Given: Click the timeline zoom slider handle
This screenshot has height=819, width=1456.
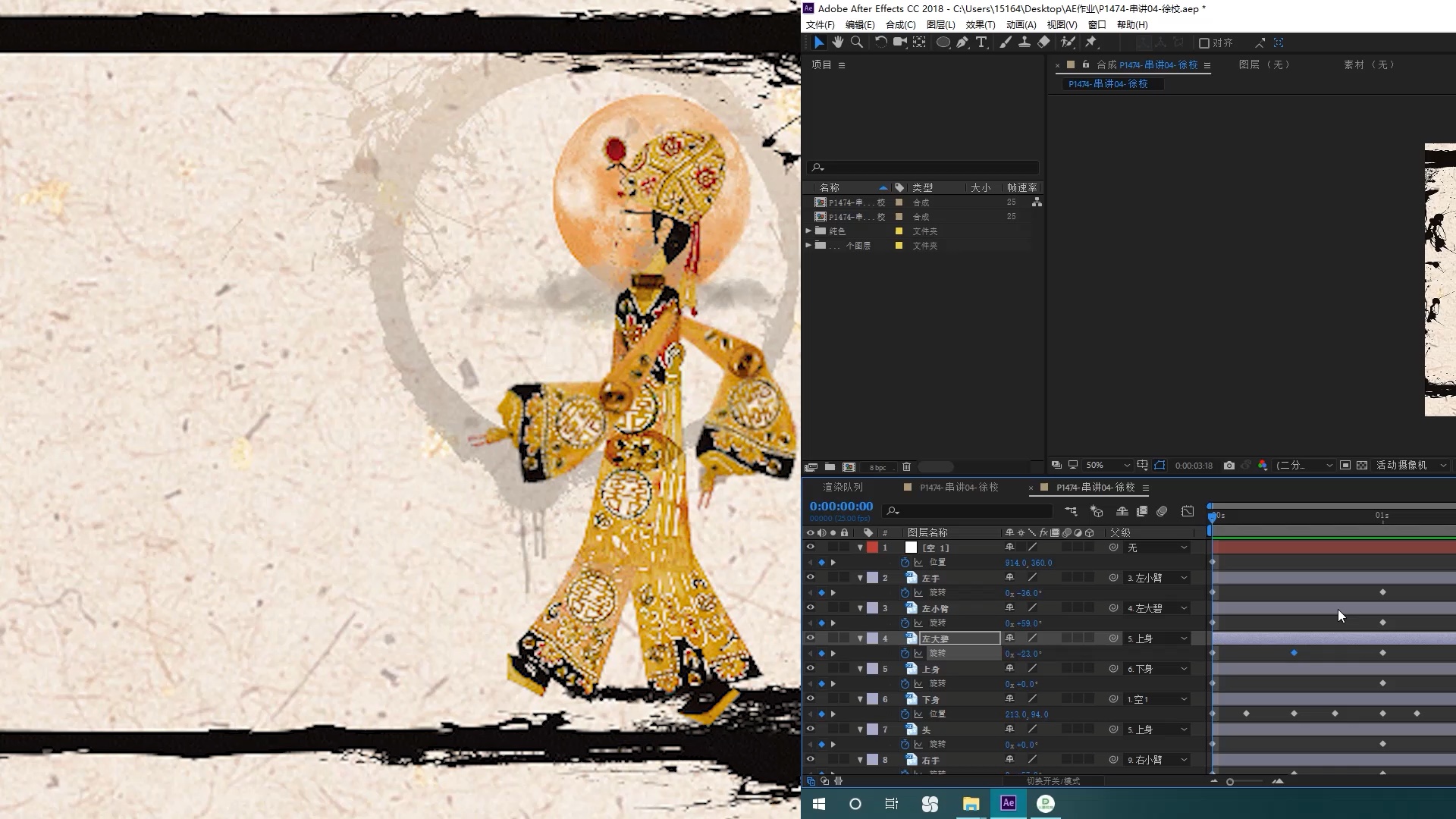Looking at the screenshot, I should [x=1230, y=781].
